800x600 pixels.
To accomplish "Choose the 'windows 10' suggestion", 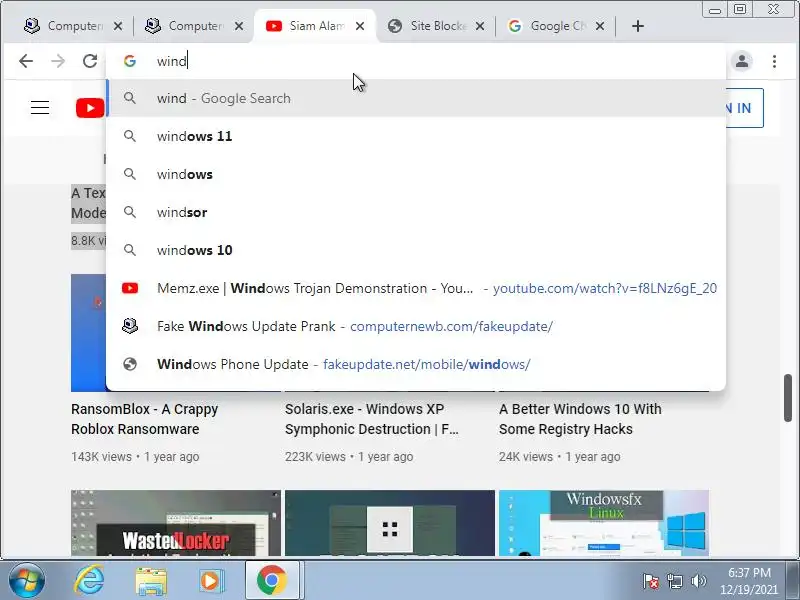I will point(416,251).
